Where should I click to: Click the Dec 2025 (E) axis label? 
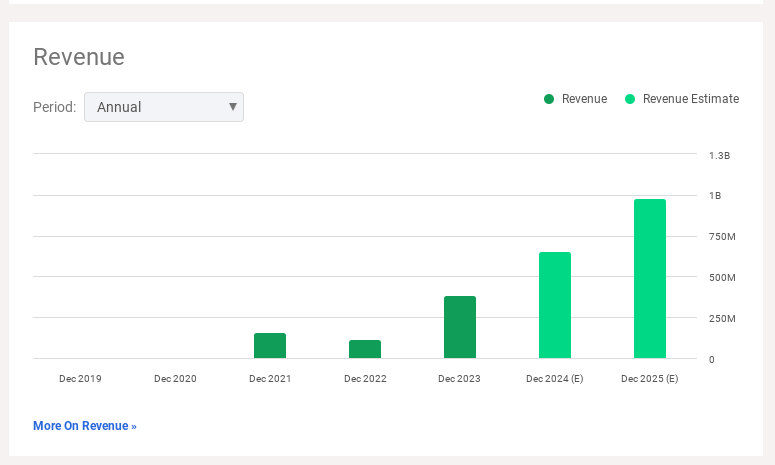click(650, 379)
